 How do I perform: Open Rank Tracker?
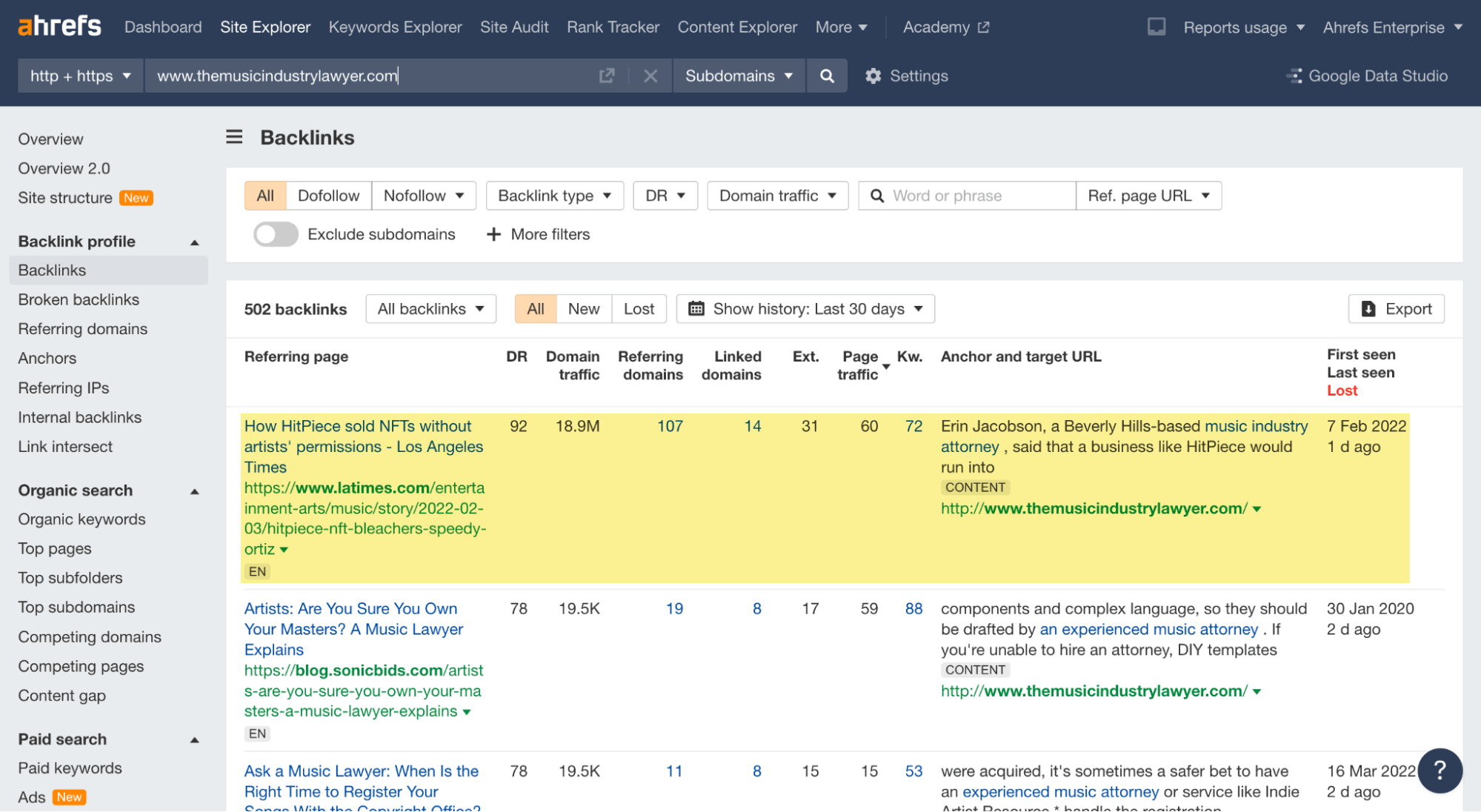point(613,27)
